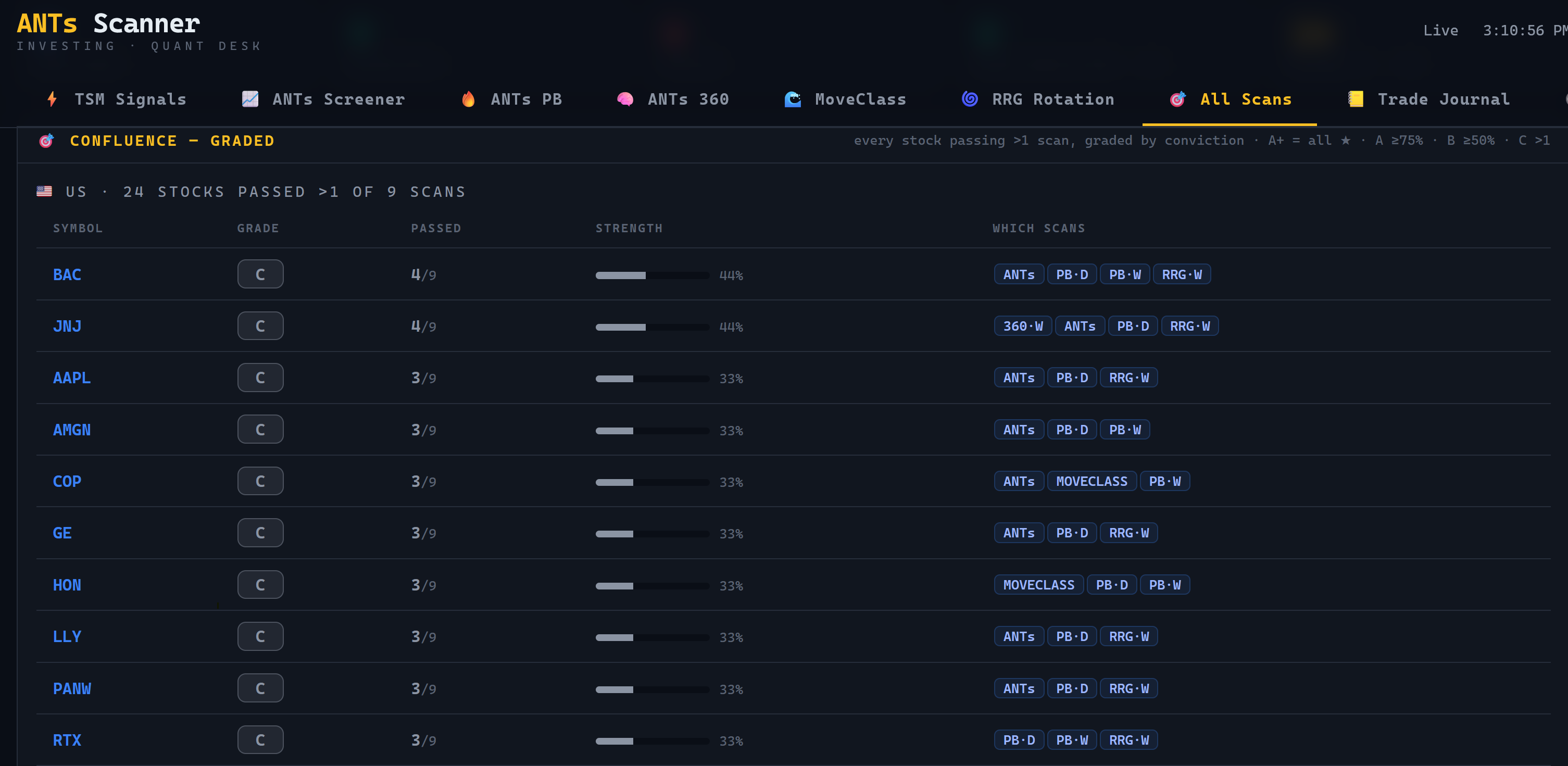Sort by the GRADE column header
The image size is (1568, 766).
tap(258, 228)
